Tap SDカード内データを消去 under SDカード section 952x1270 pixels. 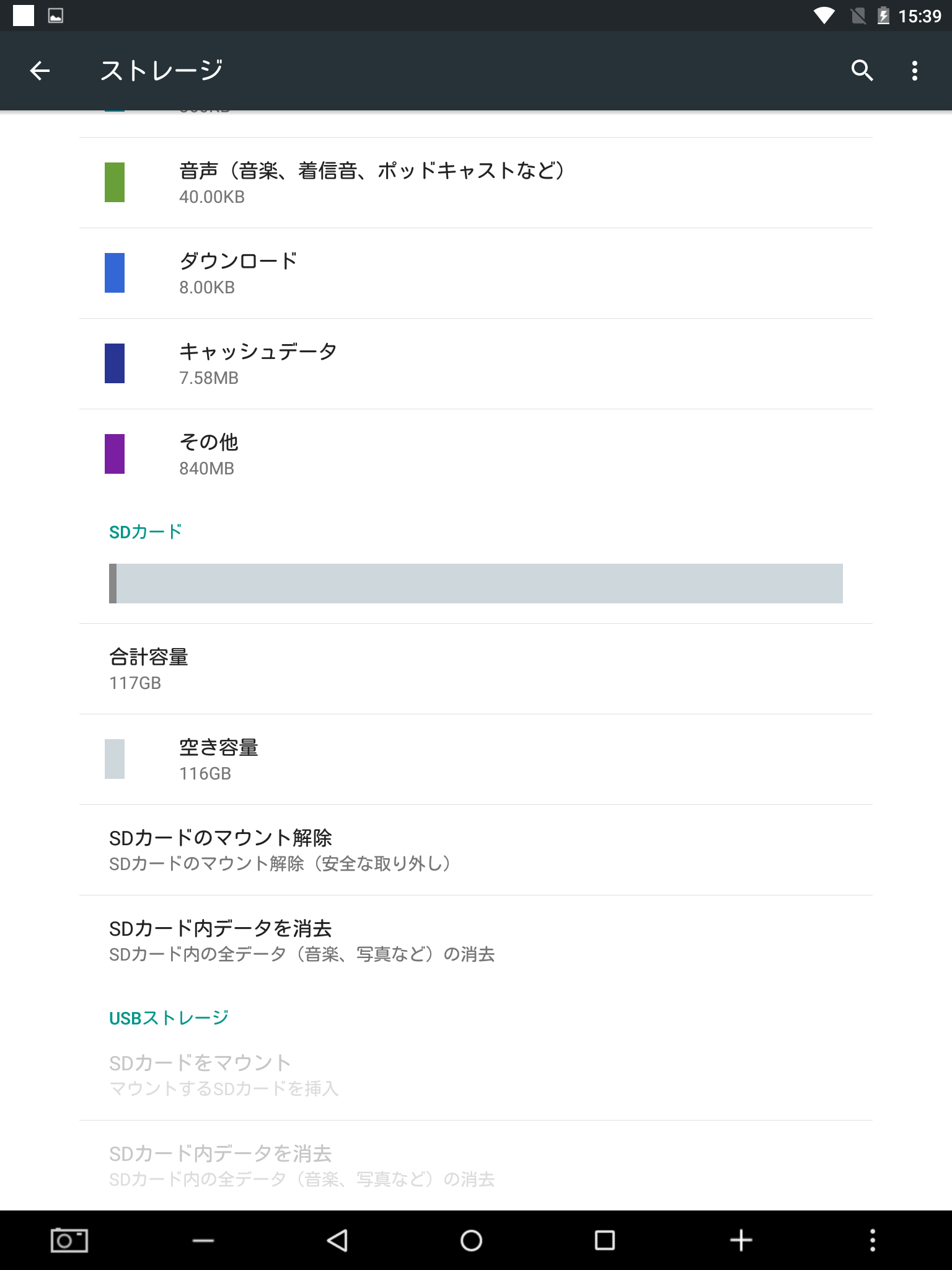pyautogui.click(x=476, y=941)
